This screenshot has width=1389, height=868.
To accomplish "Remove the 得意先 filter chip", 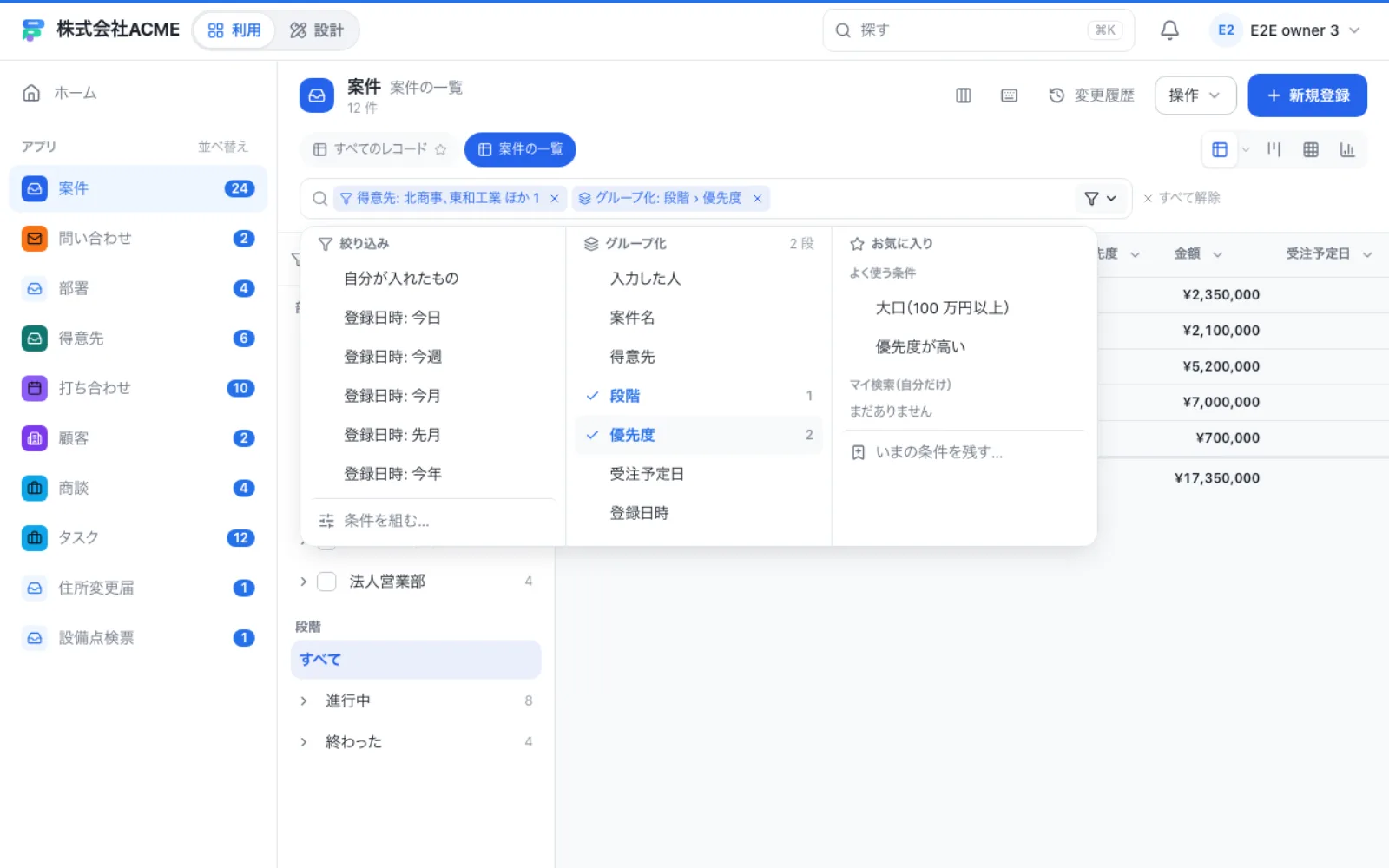I will [x=554, y=199].
